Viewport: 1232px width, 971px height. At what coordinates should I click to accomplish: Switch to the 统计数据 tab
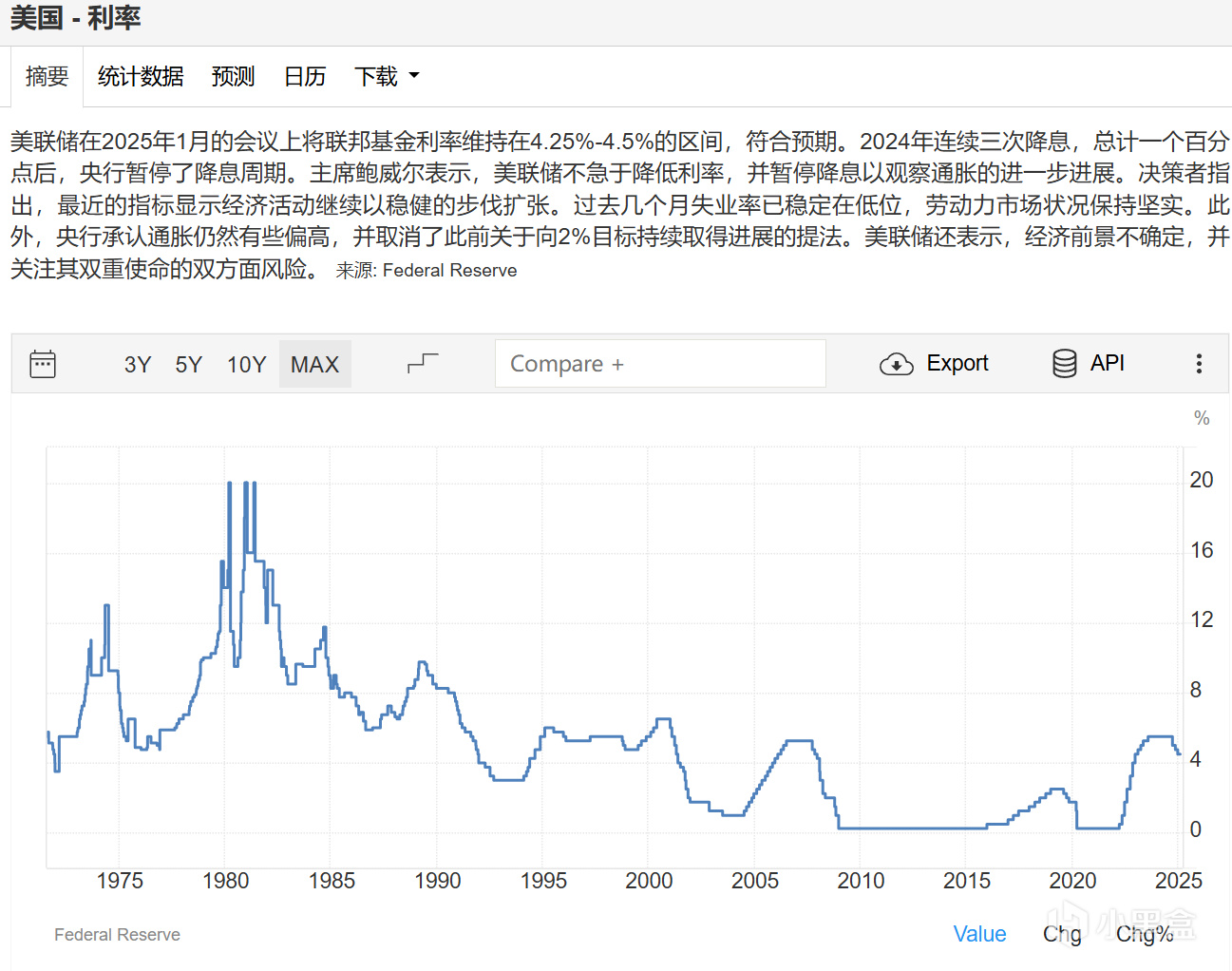[x=141, y=76]
